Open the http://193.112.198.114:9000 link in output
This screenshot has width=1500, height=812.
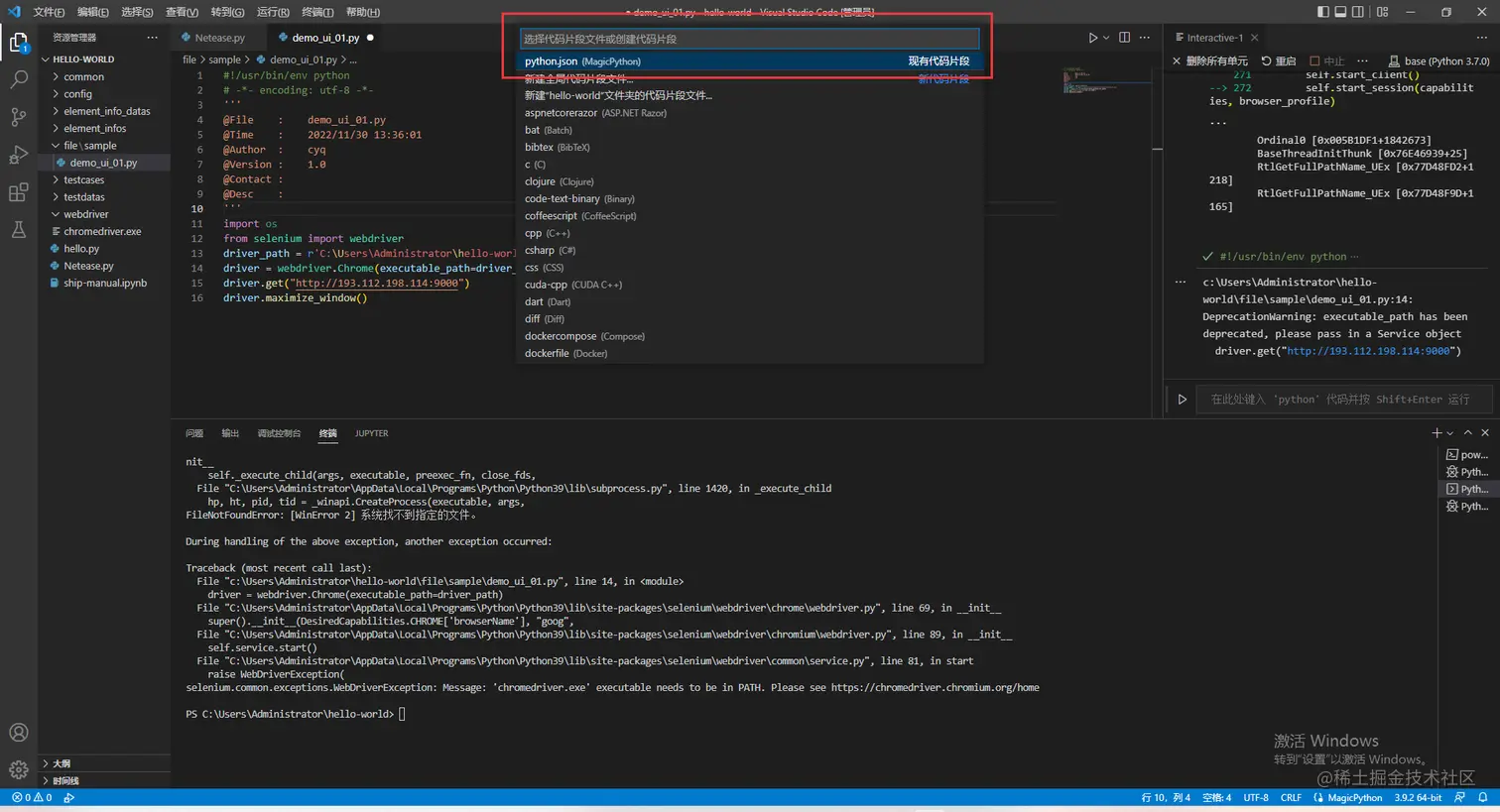point(1369,351)
